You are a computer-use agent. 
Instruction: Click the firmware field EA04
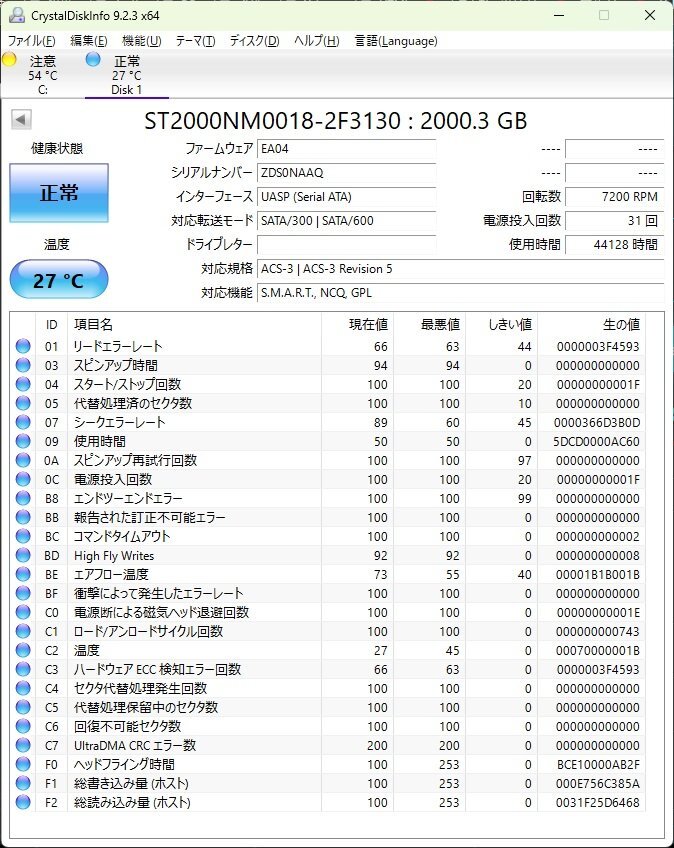pyautogui.click(x=347, y=149)
